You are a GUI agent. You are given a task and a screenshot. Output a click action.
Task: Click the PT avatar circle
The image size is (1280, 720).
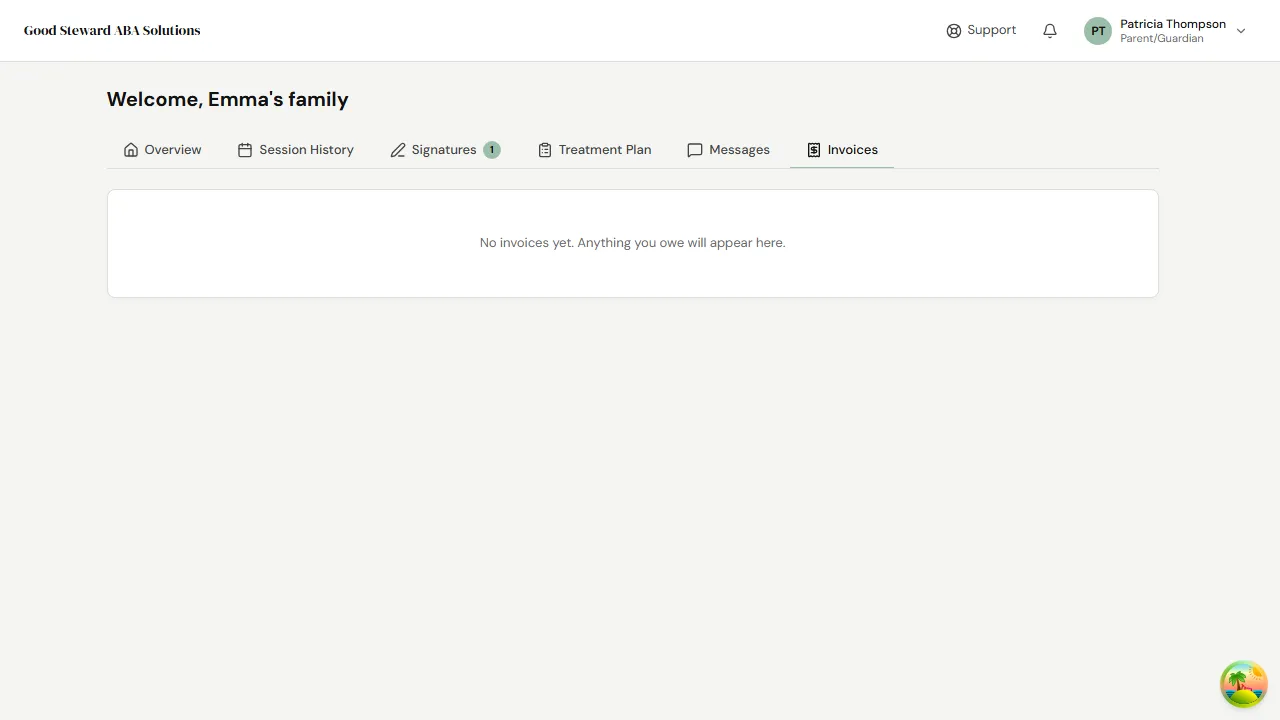pyautogui.click(x=1097, y=30)
